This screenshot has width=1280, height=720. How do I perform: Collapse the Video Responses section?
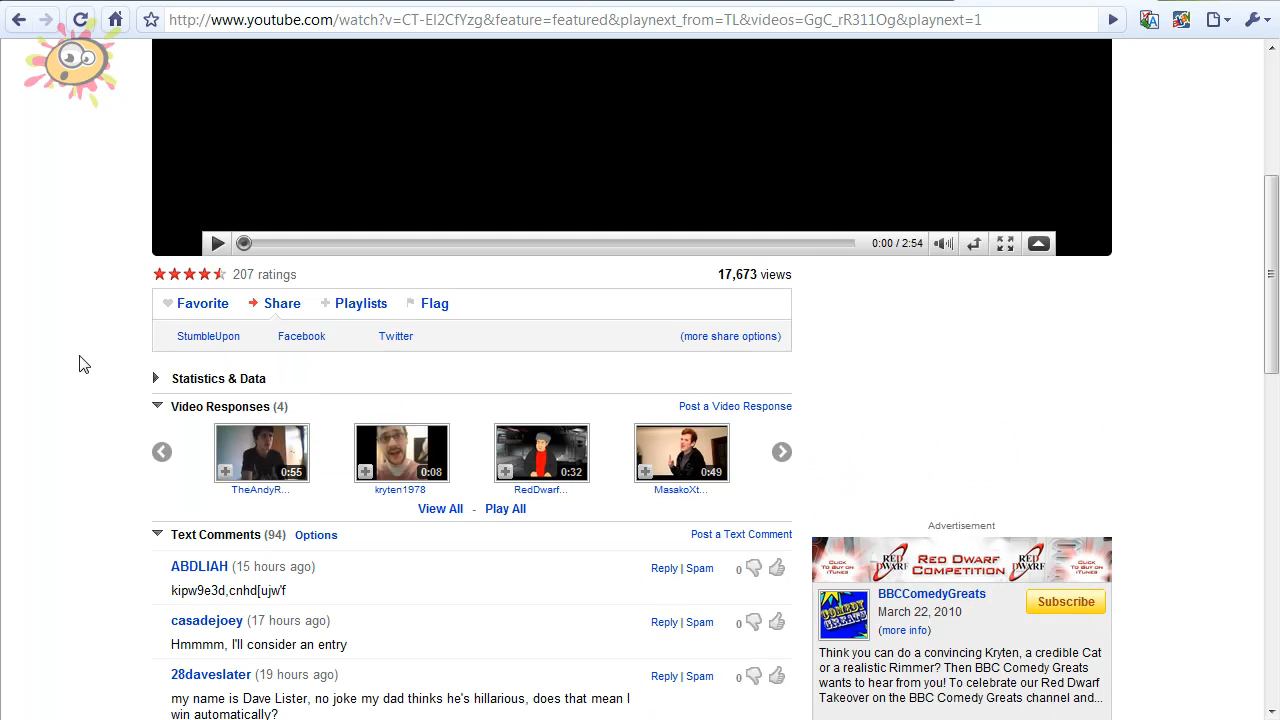tap(157, 406)
